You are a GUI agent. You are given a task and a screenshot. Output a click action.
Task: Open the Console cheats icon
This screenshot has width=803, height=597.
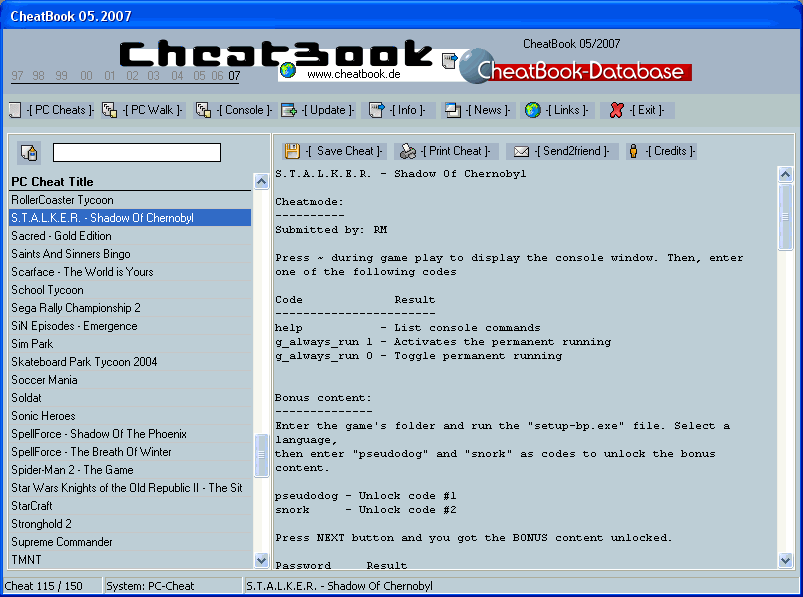pos(203,110)
